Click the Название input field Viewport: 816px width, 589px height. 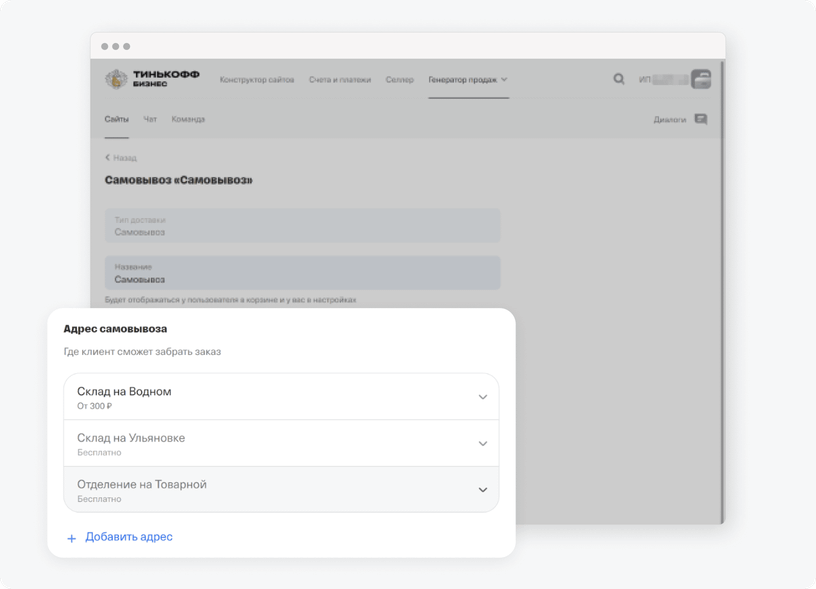pos(302,273)
